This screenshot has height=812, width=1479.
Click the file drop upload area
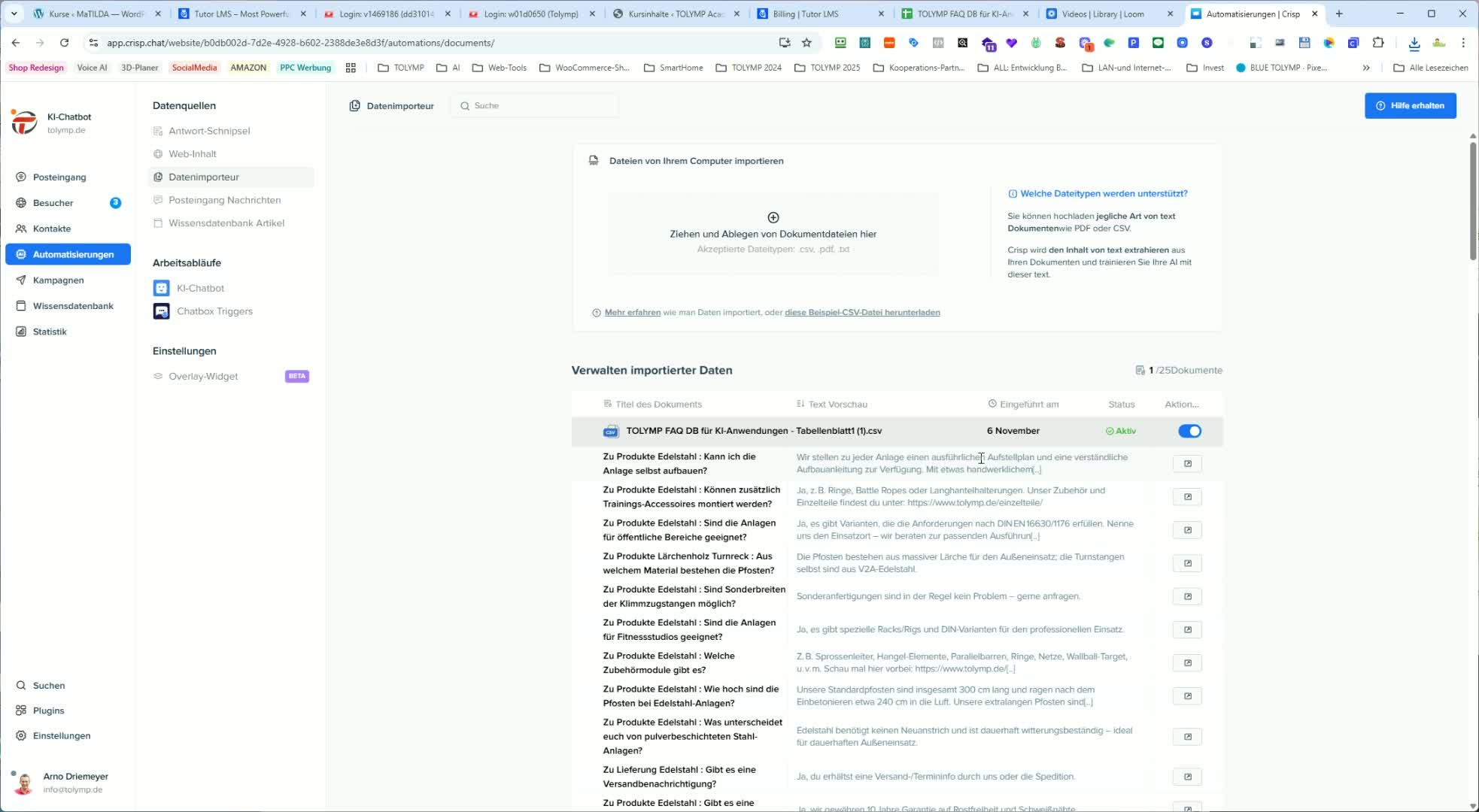point(773,233)
